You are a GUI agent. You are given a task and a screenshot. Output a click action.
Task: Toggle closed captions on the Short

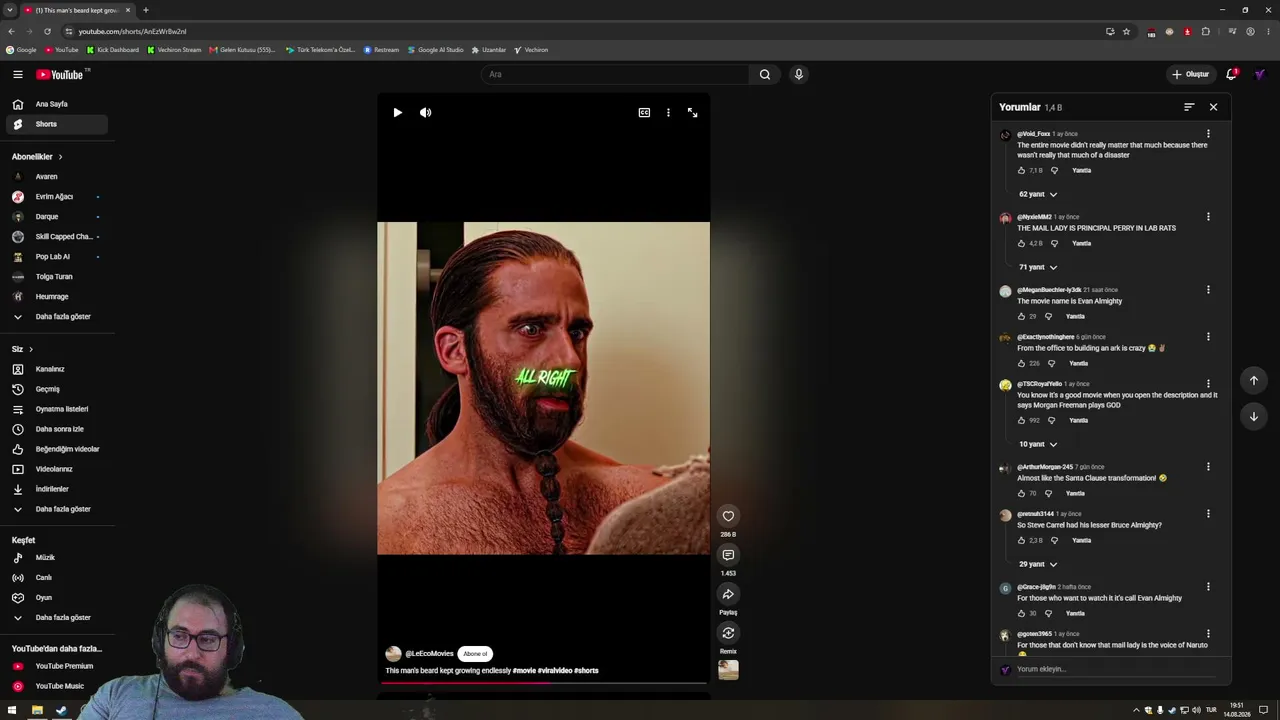[x=644, y=113]
